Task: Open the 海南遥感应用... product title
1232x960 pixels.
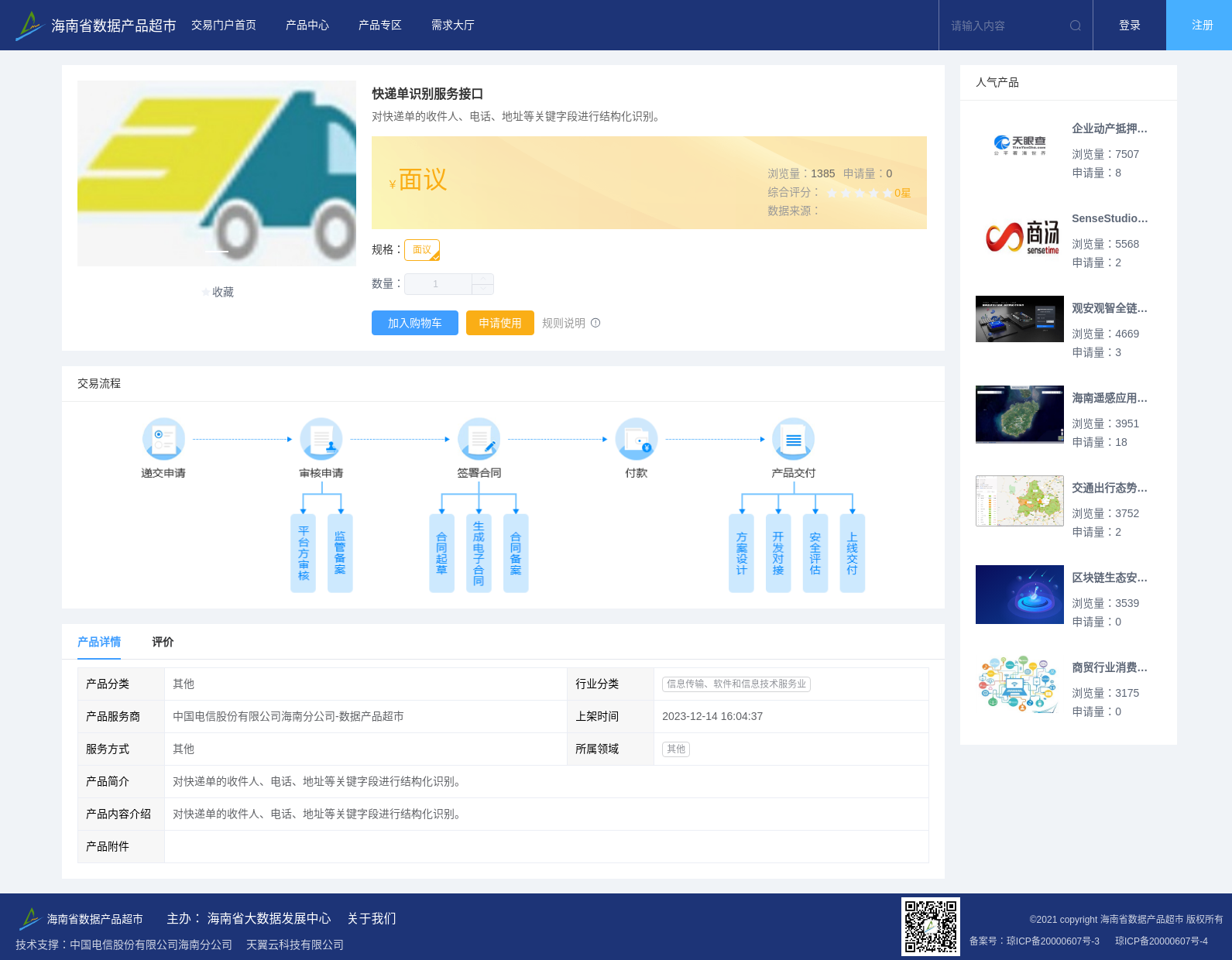Action: (1110, 398)
